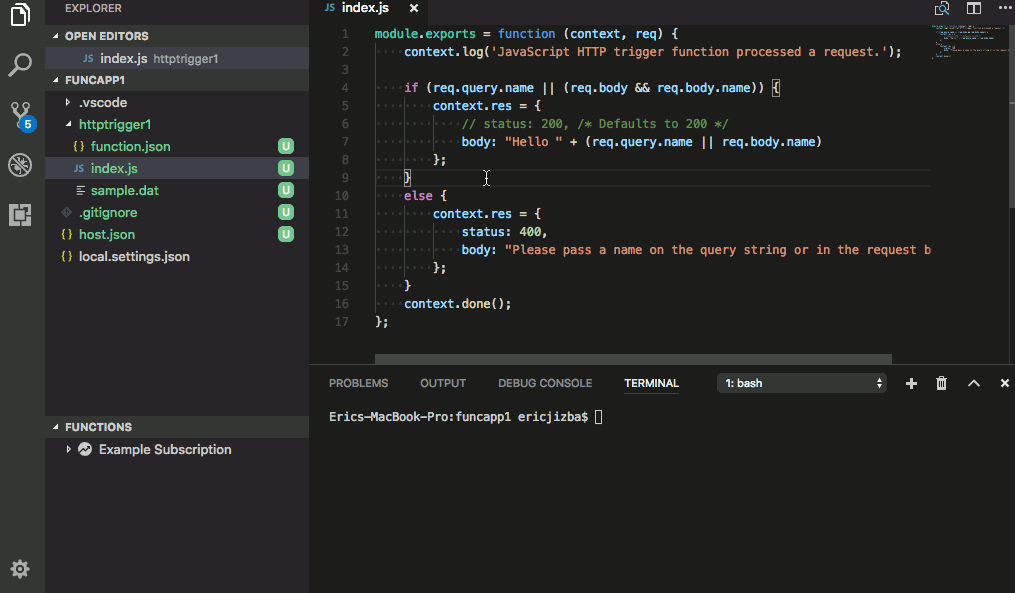The image size is (1015, 593).
Task: Open the Search view in activity bar
Action: tap(20, 65)
